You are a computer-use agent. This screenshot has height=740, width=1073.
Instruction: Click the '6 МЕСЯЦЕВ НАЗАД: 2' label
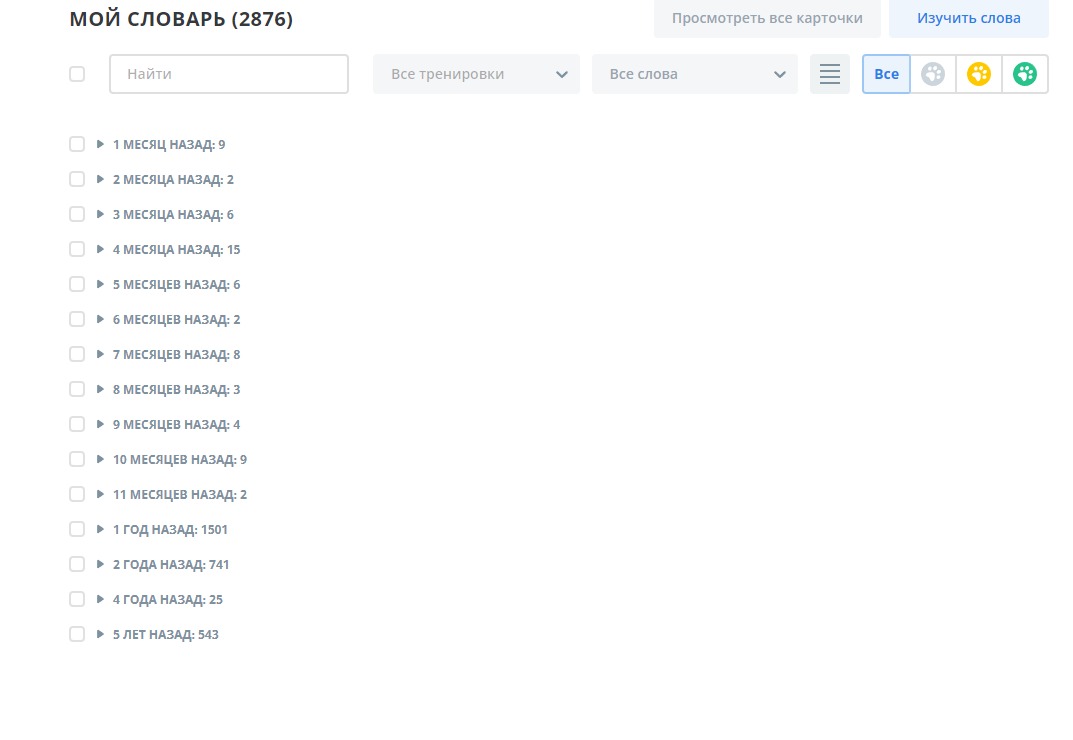pos(177,320)
